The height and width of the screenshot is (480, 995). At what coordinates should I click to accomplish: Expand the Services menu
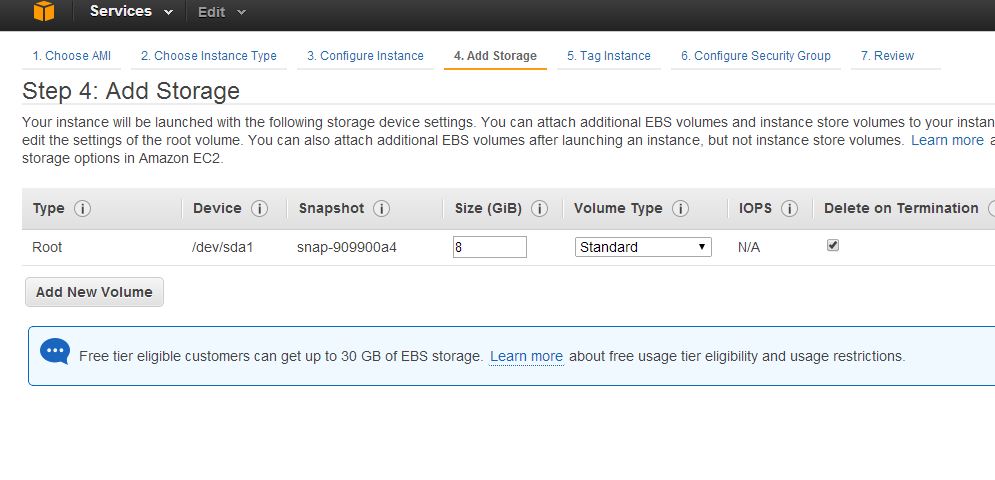click(131, 11)
